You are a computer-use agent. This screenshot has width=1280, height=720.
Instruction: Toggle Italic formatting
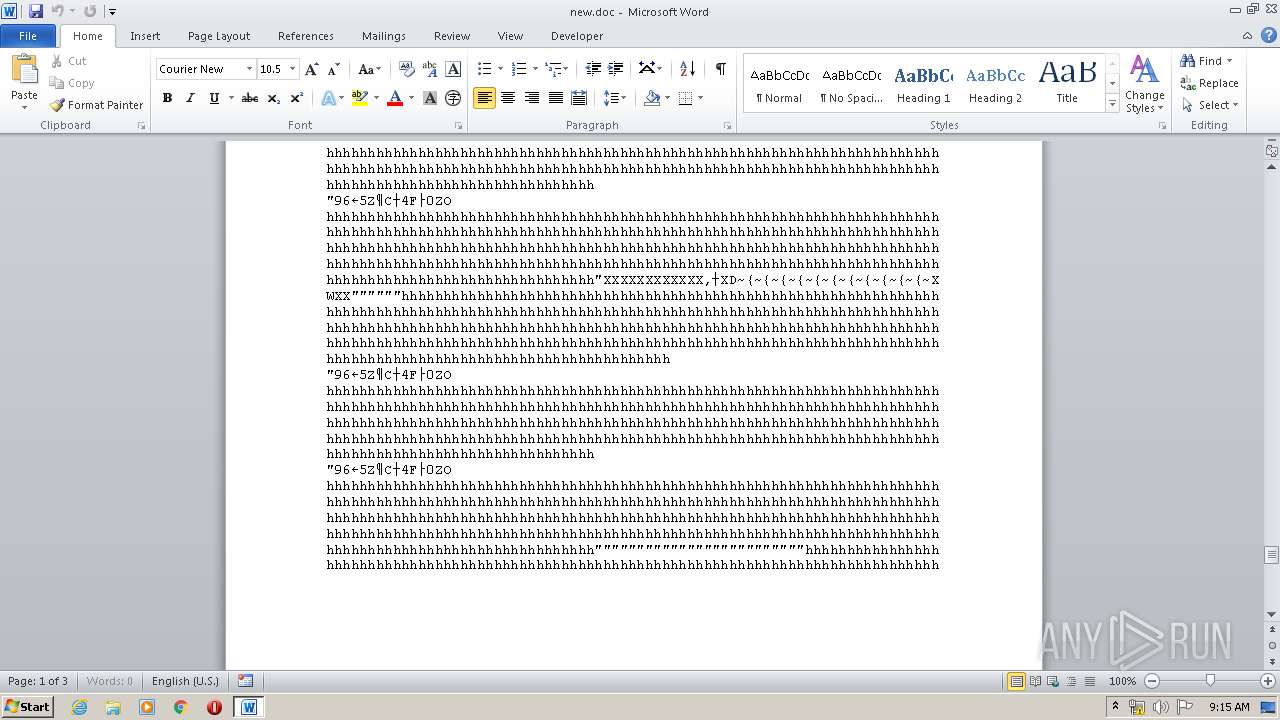point(190,98)
